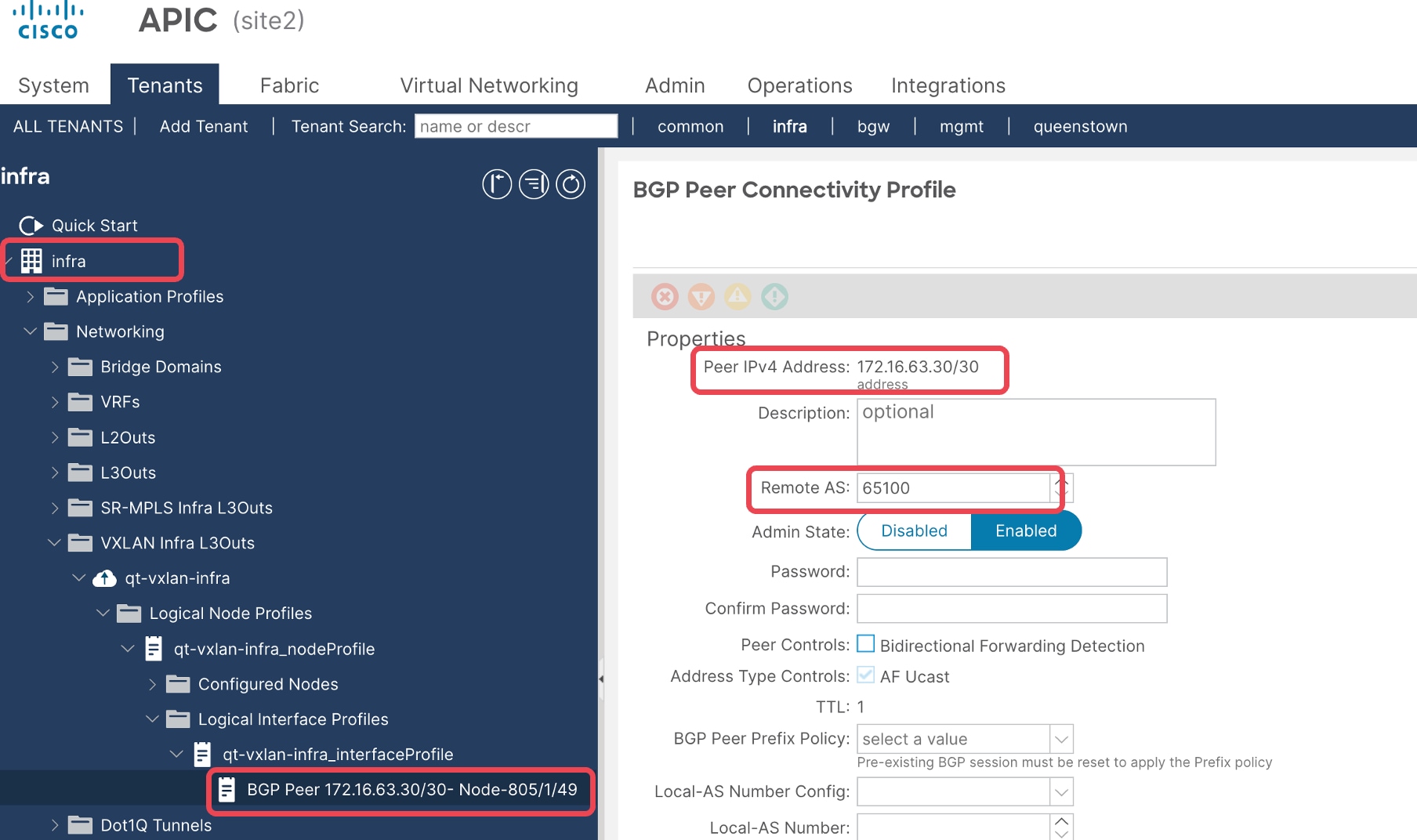Click the Networking folder icon
Image resolution: width=1417 pixels, height=840 pixels.
pyautogui.click(x=56, y=331)
